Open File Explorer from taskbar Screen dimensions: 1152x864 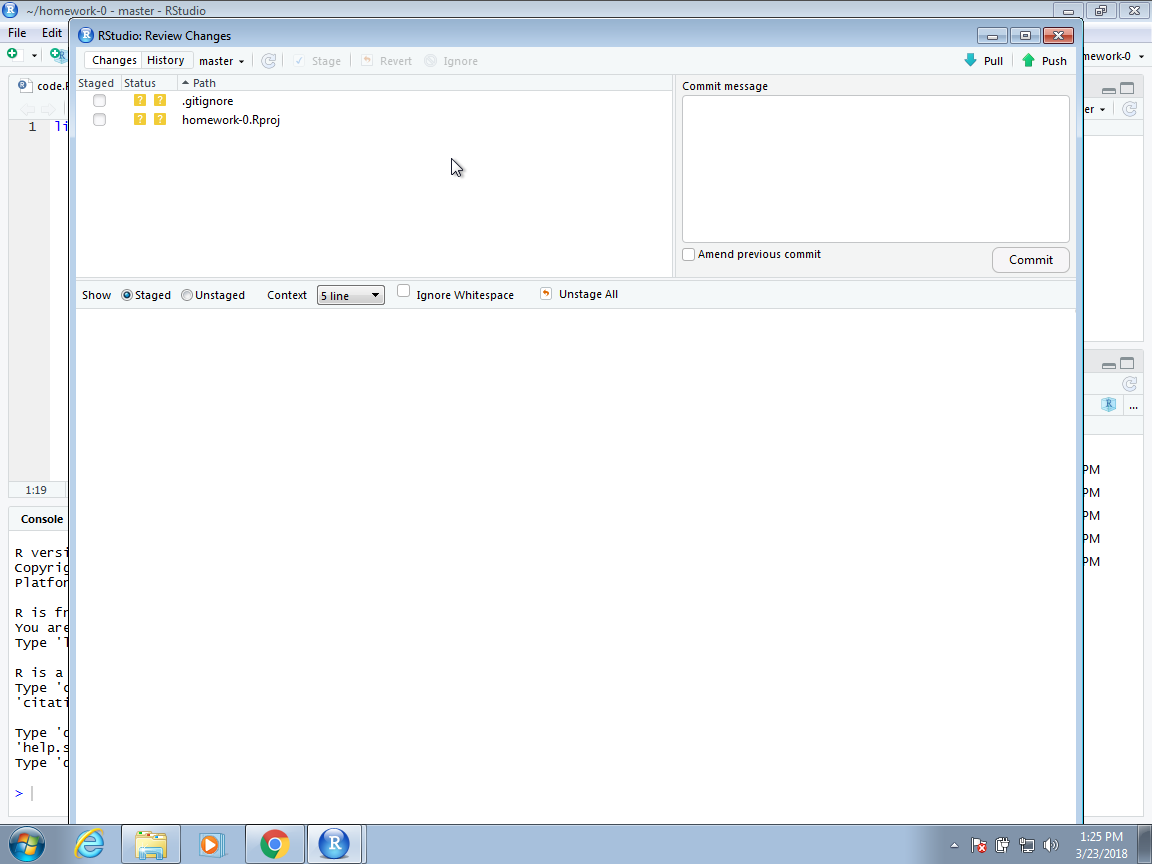[151, 844]
